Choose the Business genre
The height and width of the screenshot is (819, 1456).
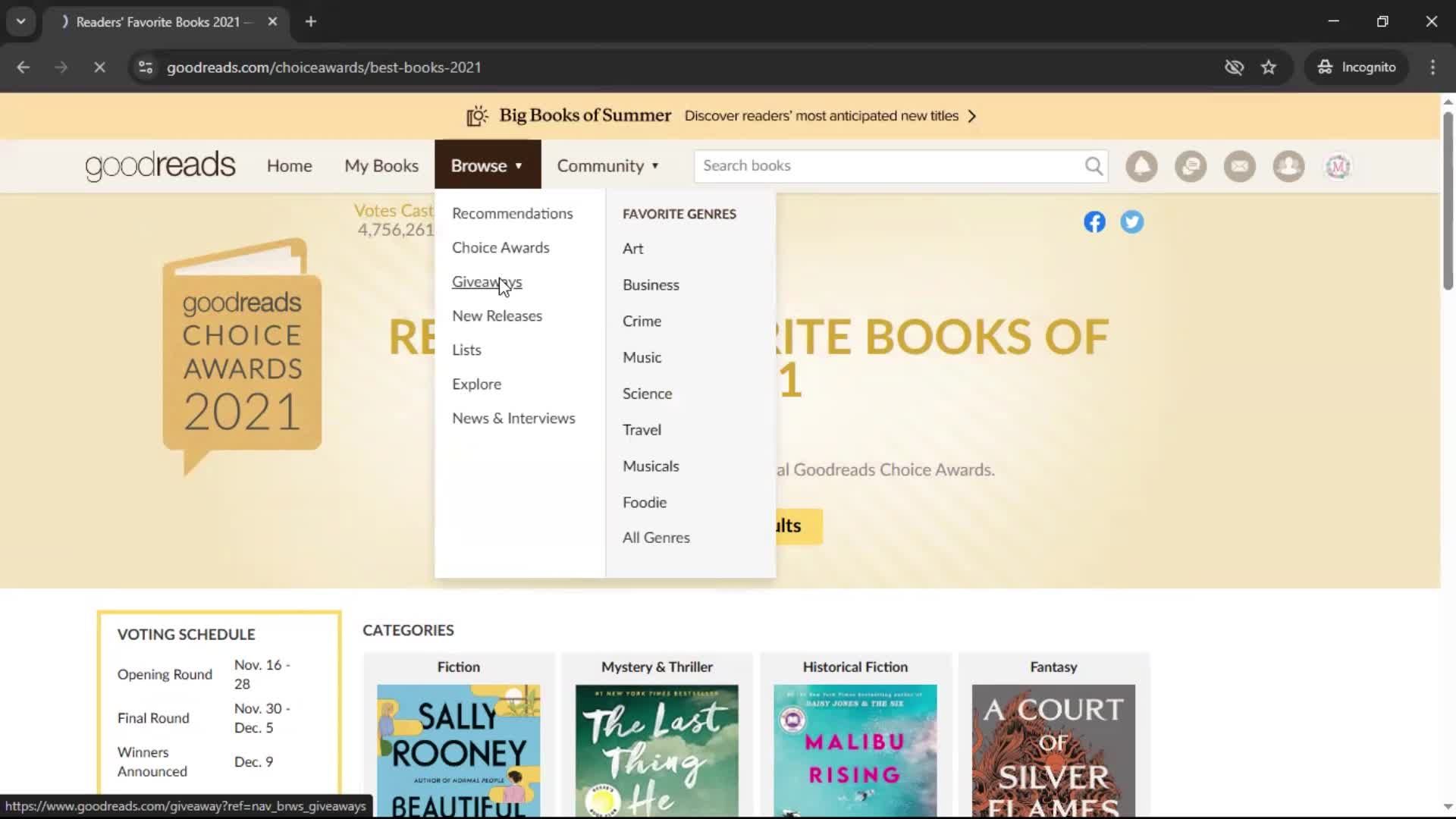pyautogui.click(x=651, y=285)
